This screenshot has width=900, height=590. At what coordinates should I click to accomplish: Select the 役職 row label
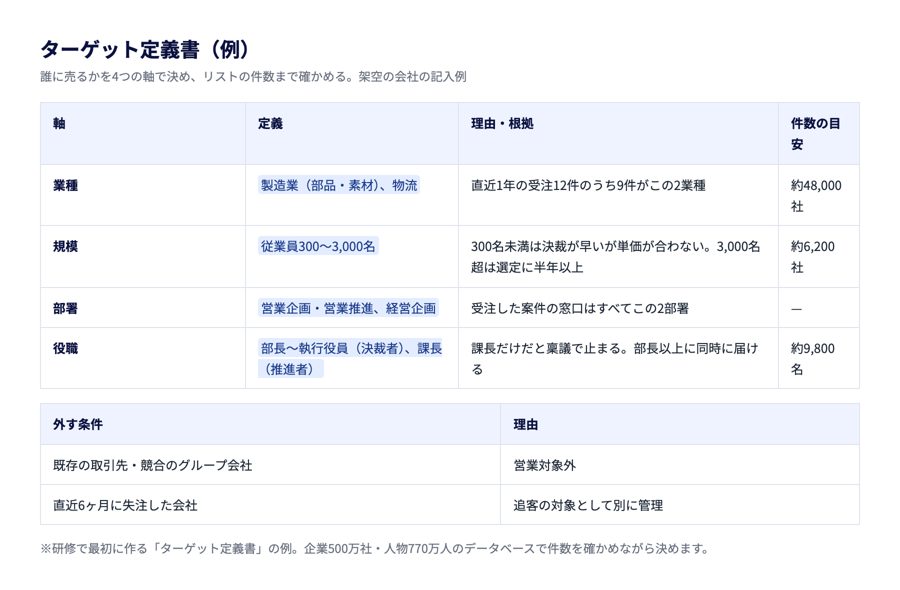pos(65,348)
